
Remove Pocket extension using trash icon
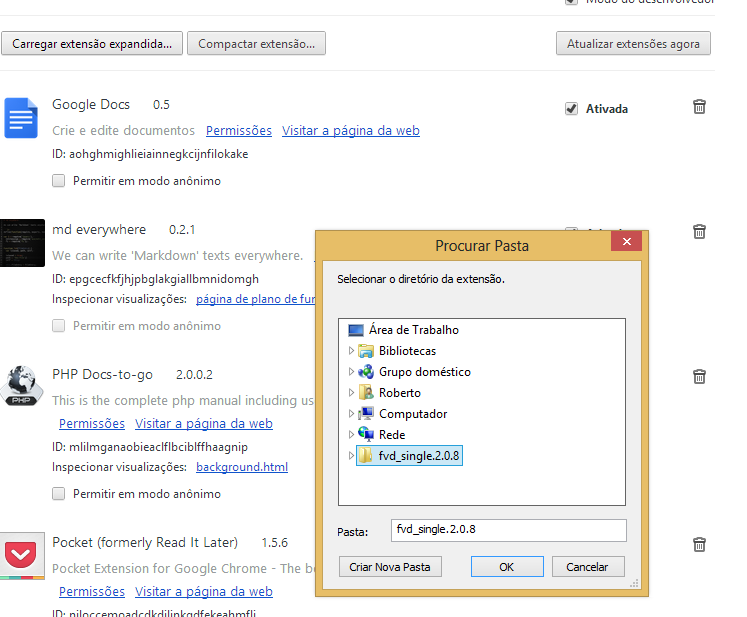[x=699, y=544]
